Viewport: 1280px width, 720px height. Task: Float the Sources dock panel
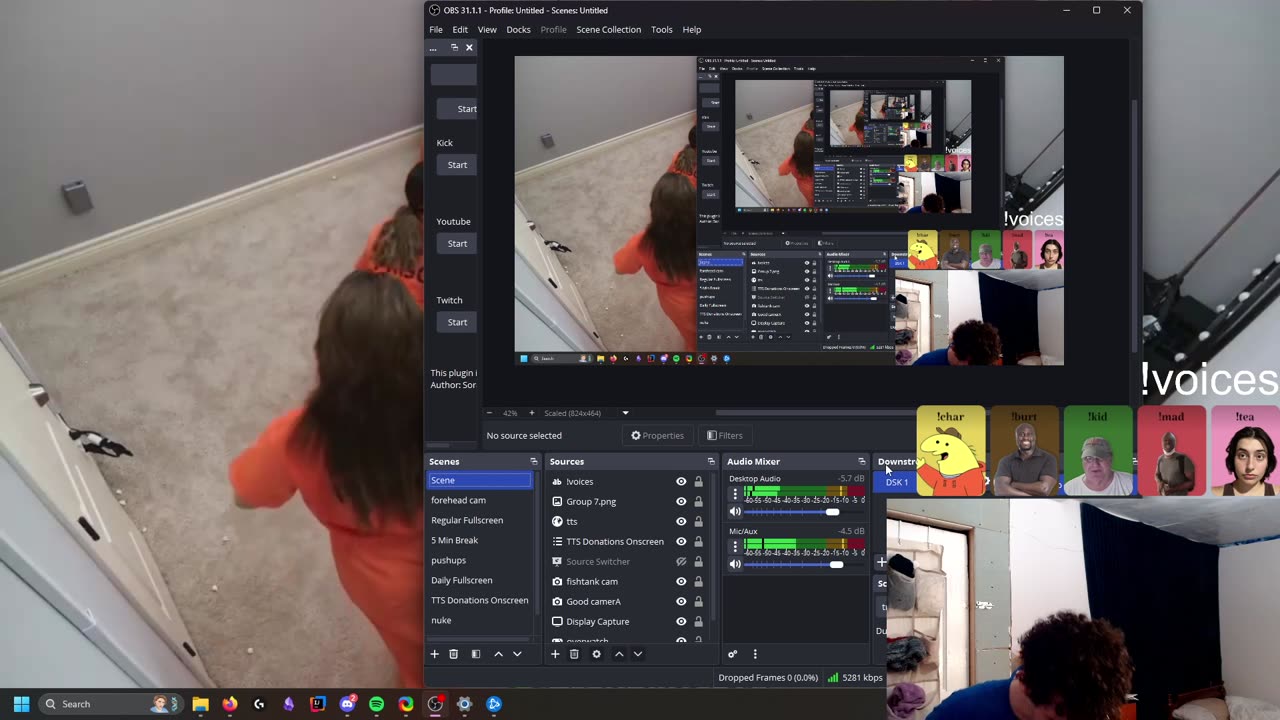click(x=711, y=461)
